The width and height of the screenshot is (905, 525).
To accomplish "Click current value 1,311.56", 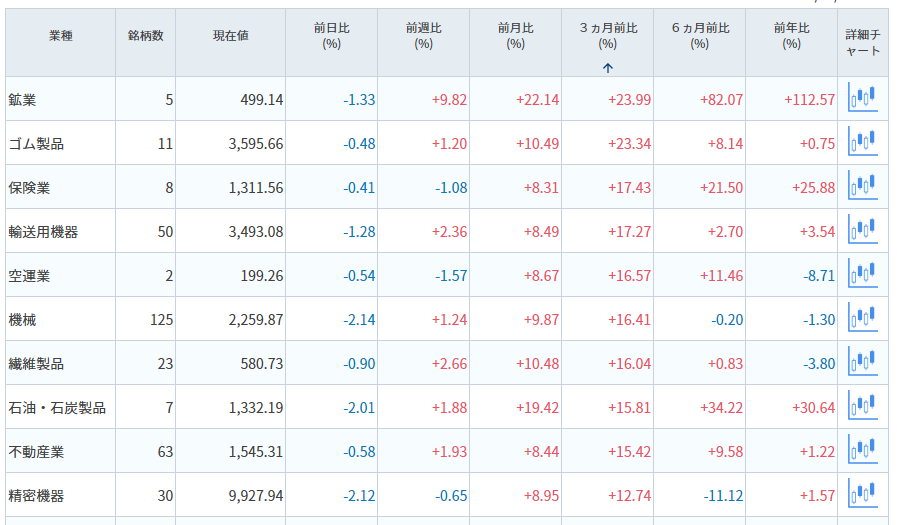I will coord(256,188).
